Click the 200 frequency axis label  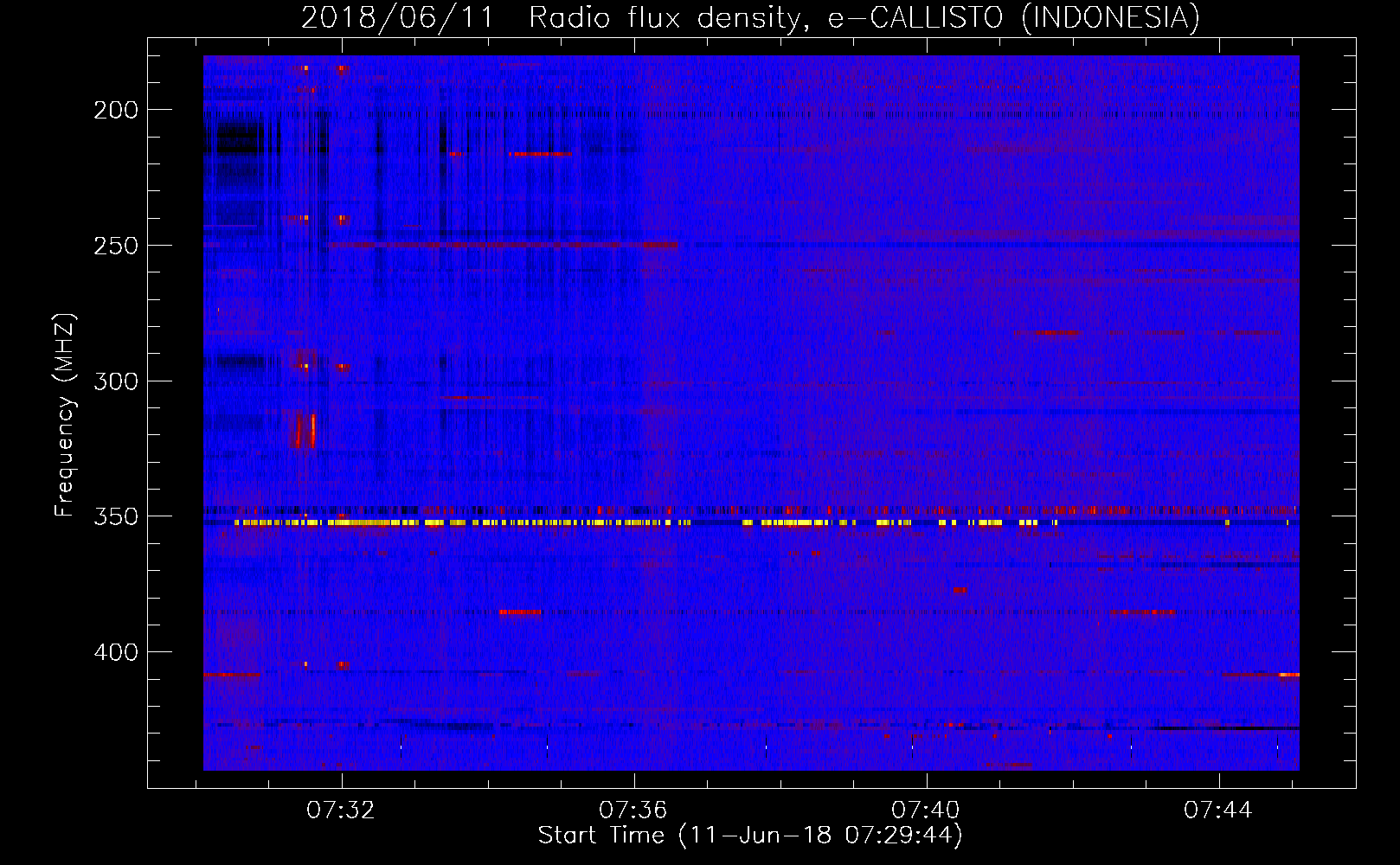pyautogui.click(x=116, y=110)
